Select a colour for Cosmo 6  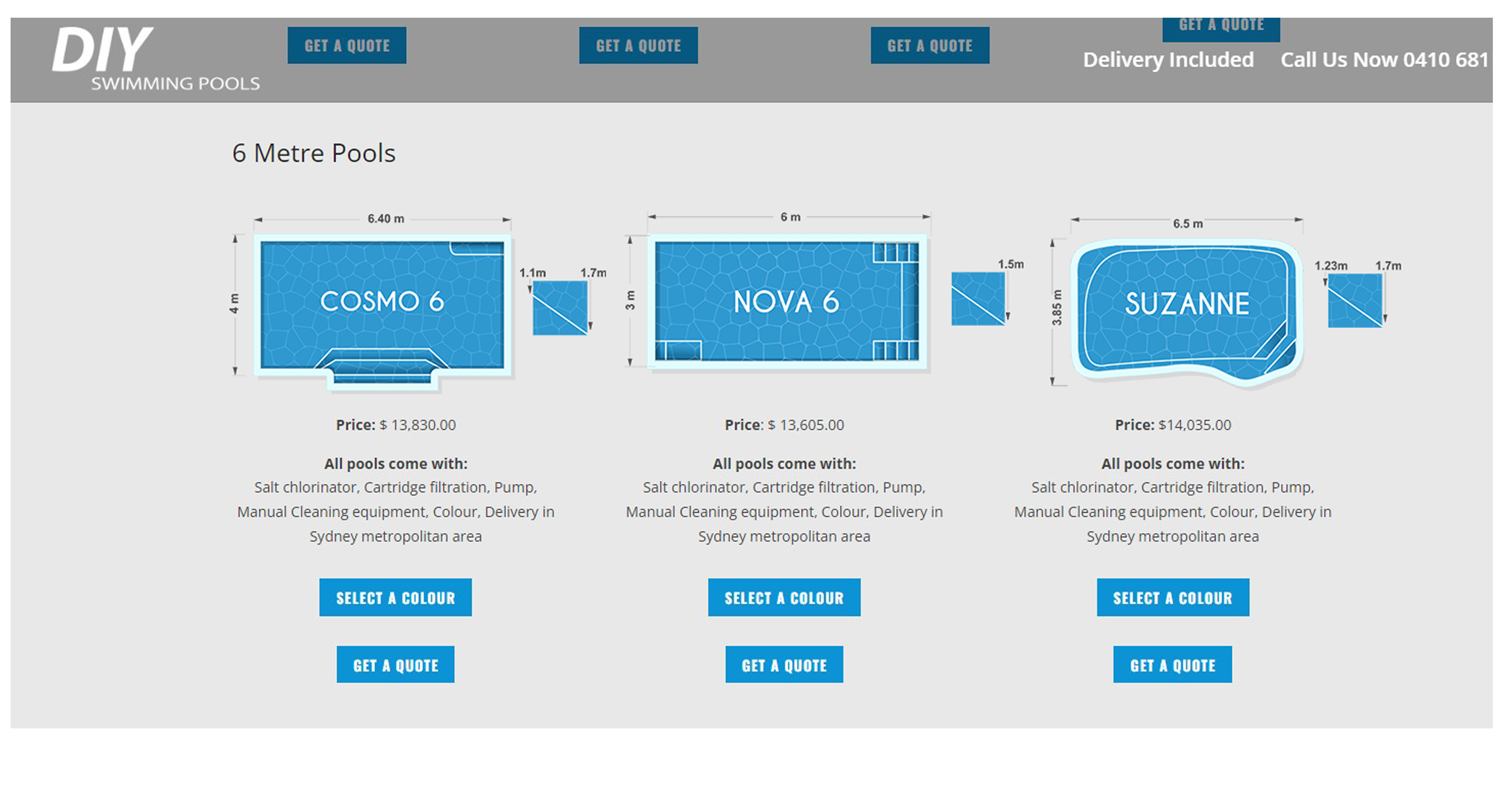point(395,597)
